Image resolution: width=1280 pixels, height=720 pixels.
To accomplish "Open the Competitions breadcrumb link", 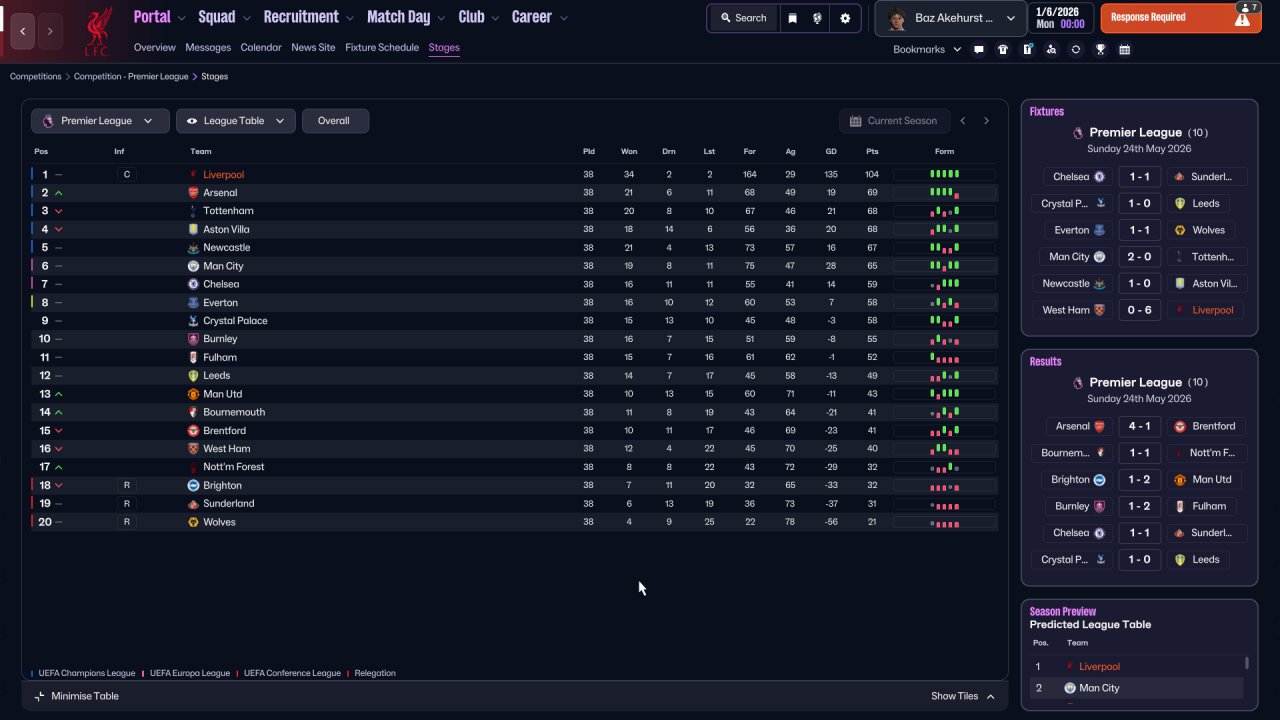I will coord(36,77).
